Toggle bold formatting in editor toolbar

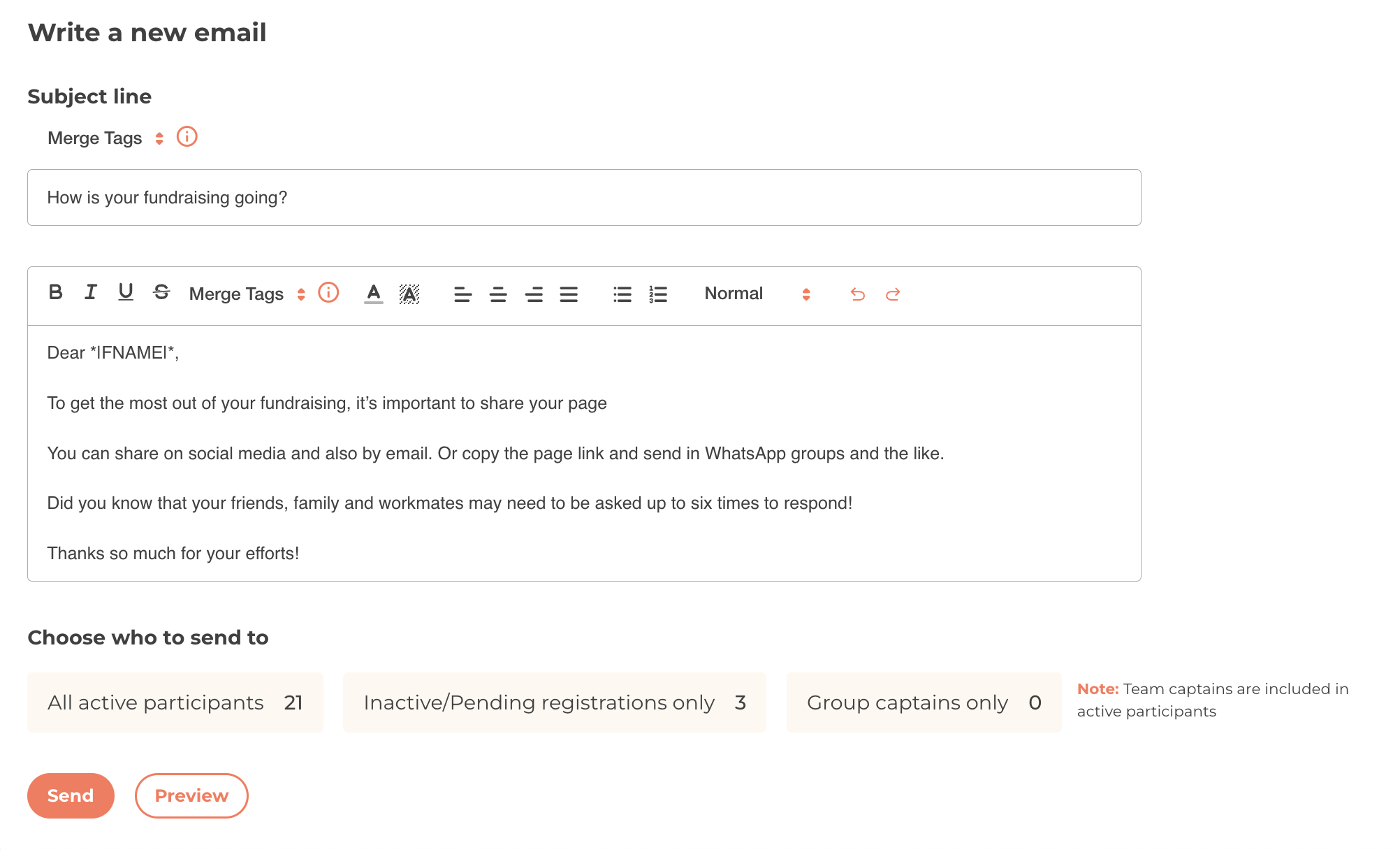56,293
